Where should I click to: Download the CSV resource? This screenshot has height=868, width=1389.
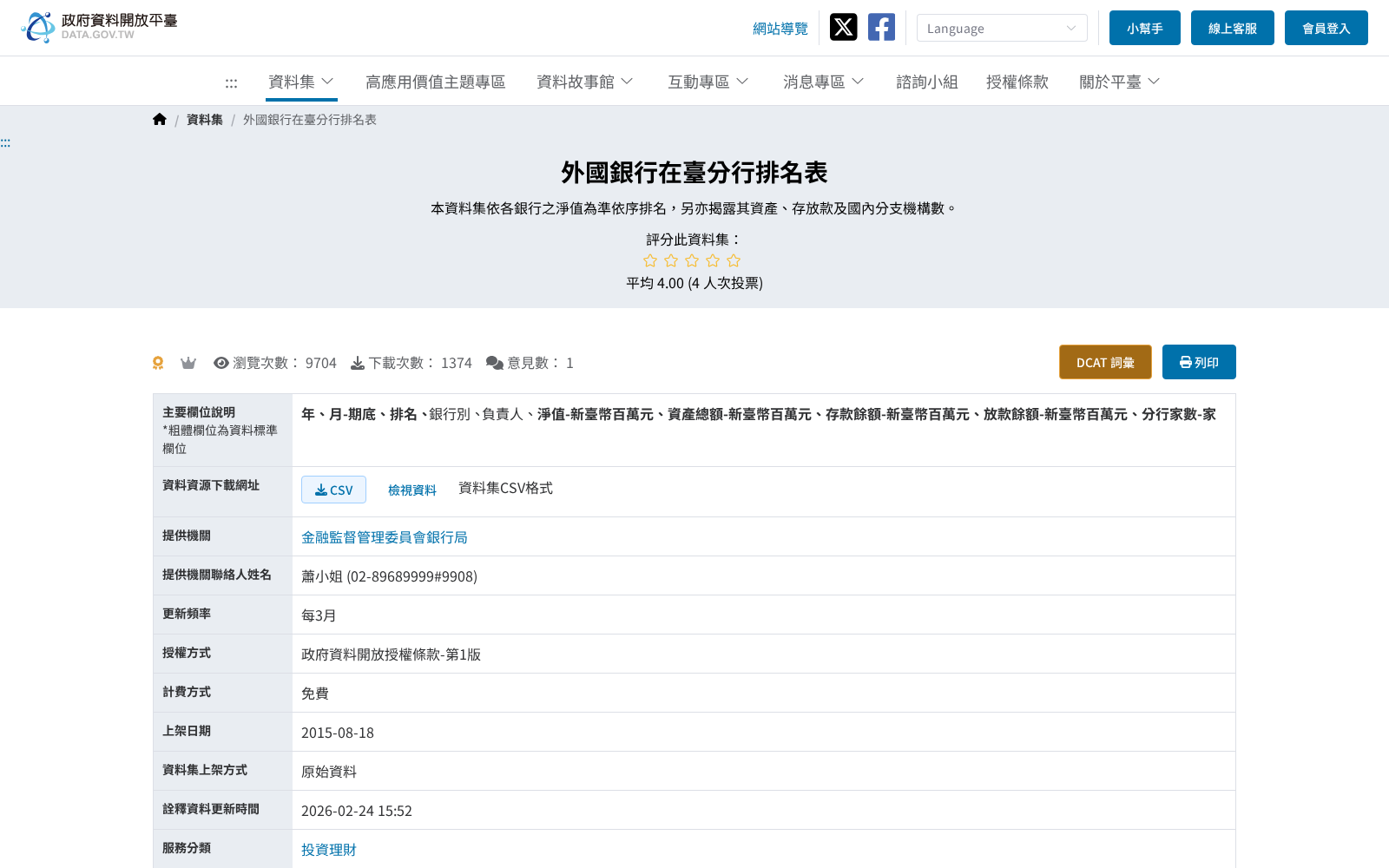[x=333, y=490]
